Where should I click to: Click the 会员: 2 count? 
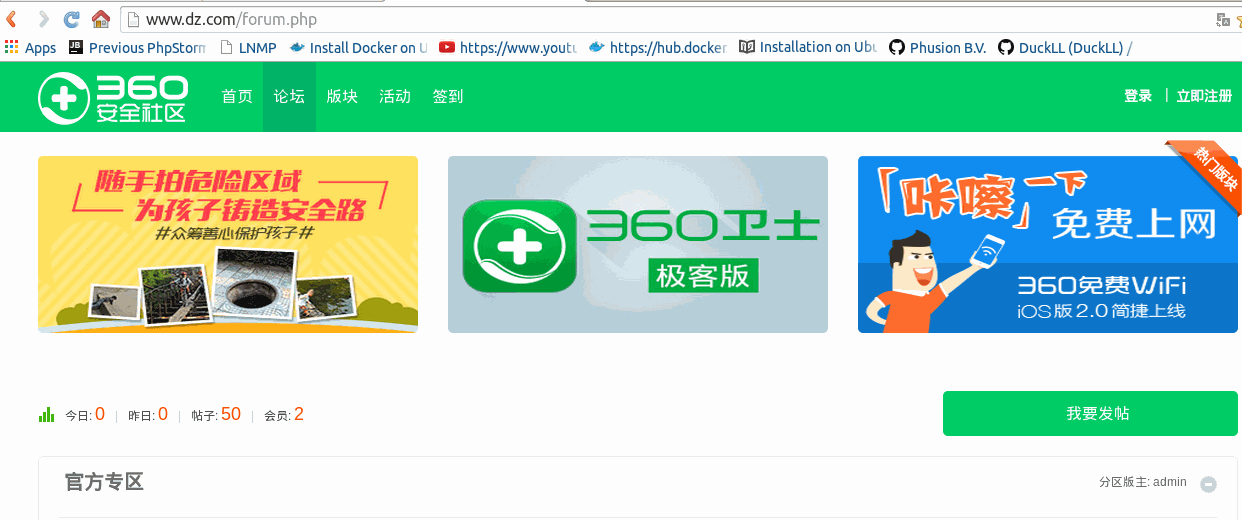point(284,414)
